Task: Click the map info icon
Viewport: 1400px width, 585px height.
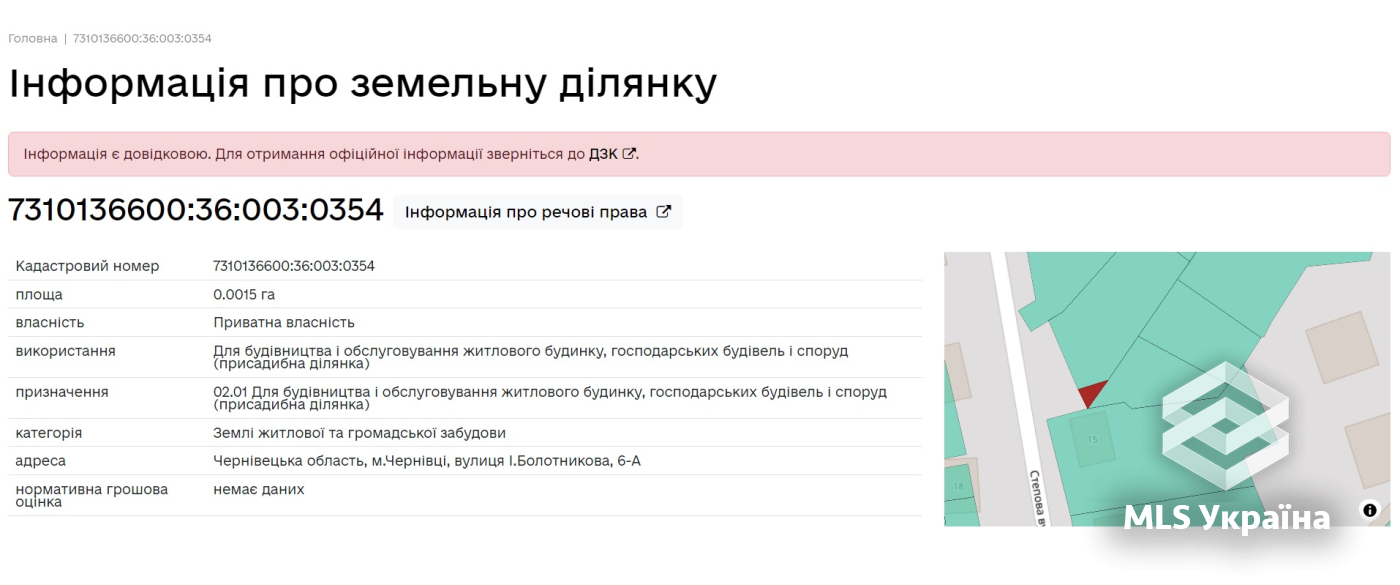Action: (1370, 510)
